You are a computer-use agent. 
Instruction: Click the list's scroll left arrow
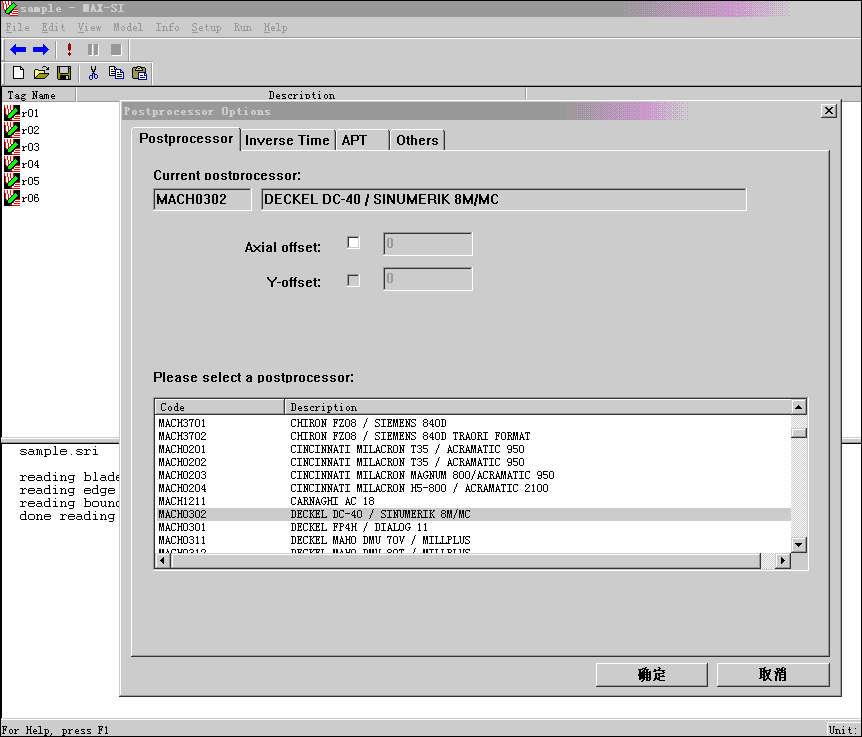pyautogui.click(x=162, y=561)
